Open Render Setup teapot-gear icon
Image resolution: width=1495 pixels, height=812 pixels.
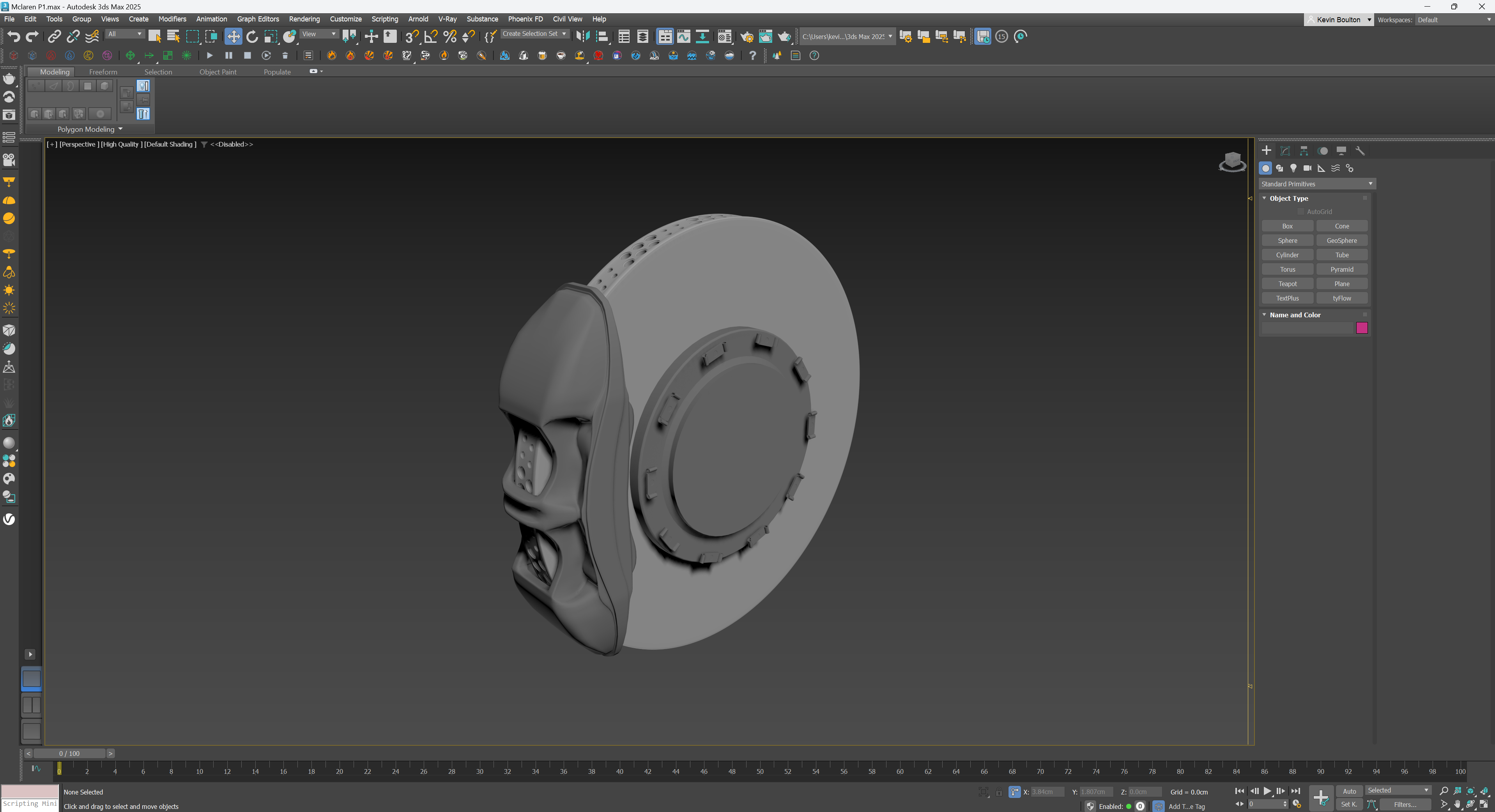coord(747,37)
